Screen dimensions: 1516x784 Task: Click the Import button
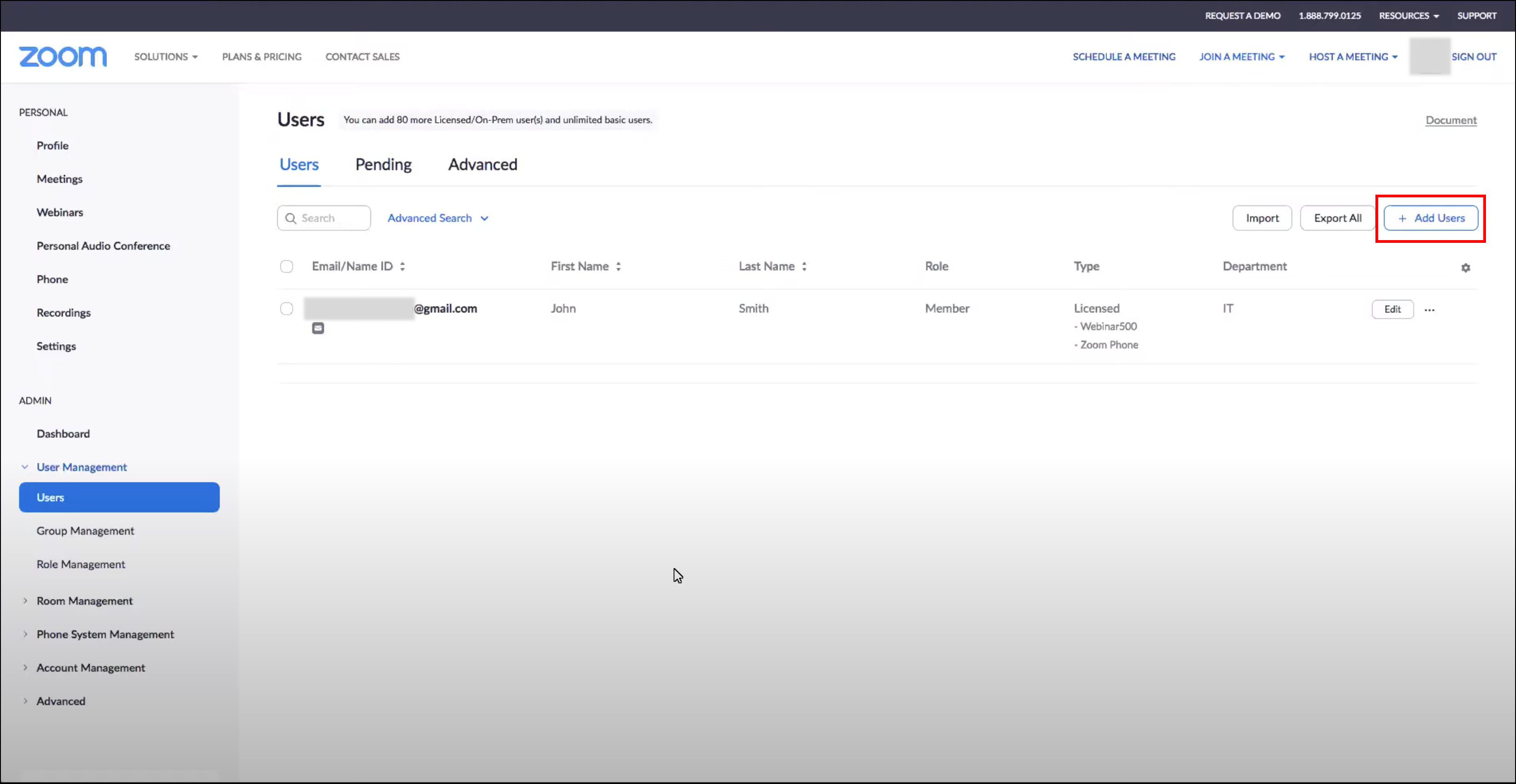(x=1262, y=218)
